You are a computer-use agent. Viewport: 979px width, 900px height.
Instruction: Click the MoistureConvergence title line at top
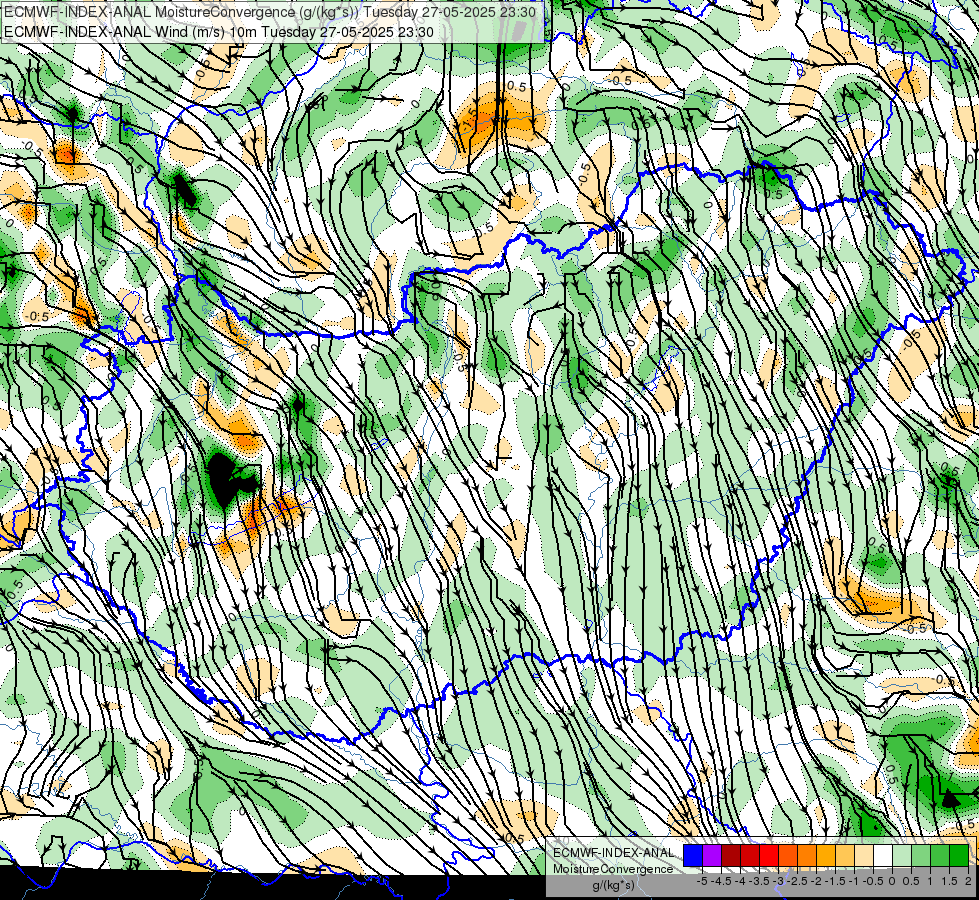point(270,12)
